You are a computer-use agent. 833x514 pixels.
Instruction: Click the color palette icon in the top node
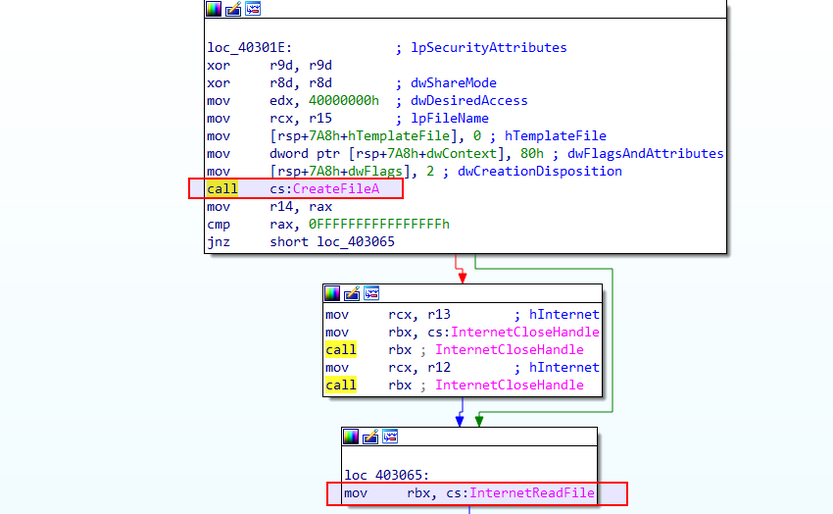tap(214, 8)
